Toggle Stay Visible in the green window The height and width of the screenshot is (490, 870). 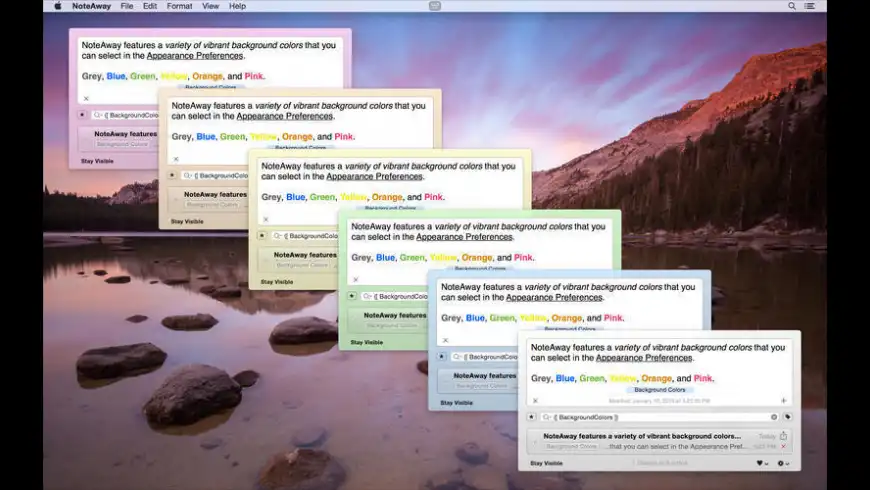pos(367,342)
